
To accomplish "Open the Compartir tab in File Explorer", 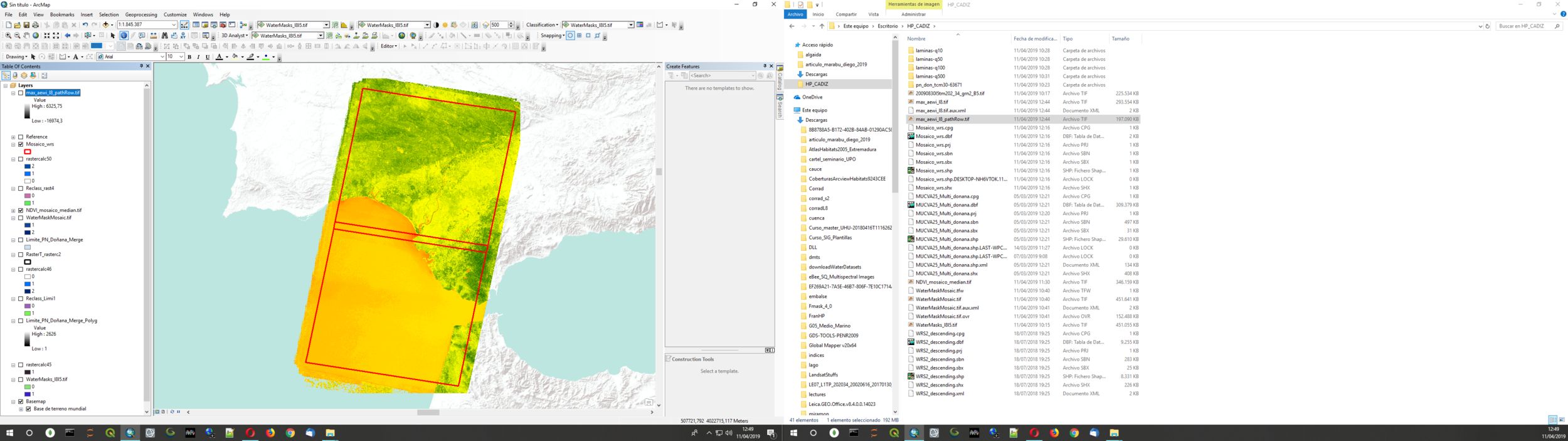I will point(846,14).
